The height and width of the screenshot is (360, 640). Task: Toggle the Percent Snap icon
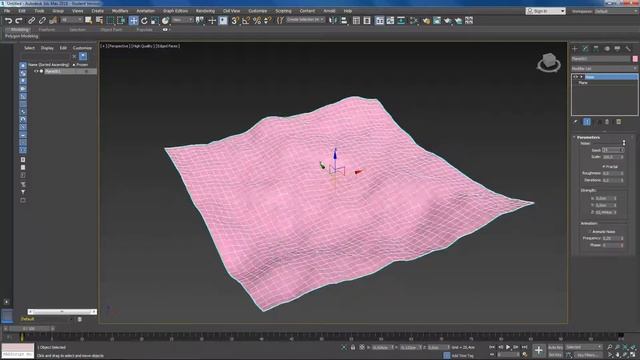pyautogui.click(x=257, y=20)
